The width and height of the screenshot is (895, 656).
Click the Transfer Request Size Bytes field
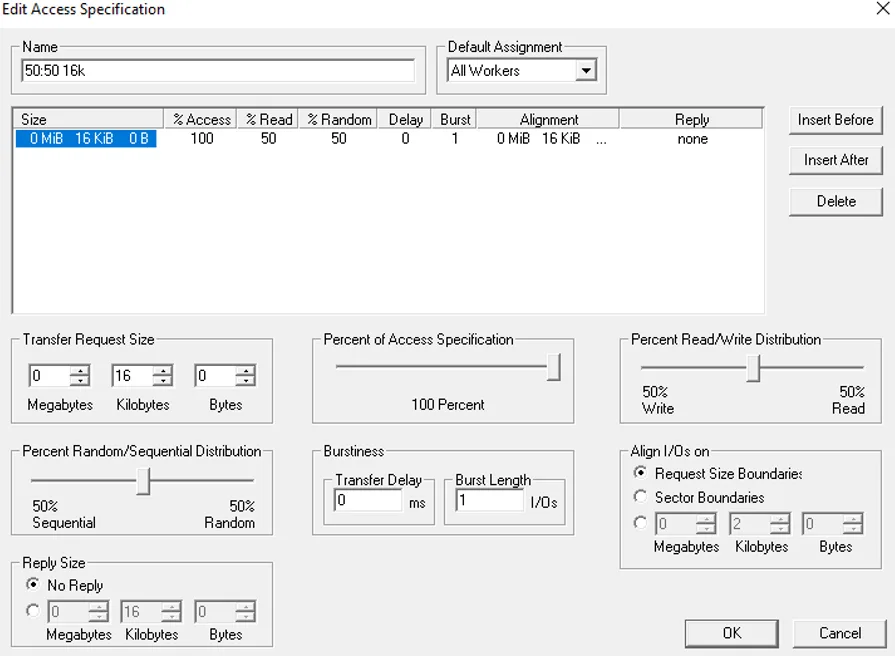click(x=215, y=376)
